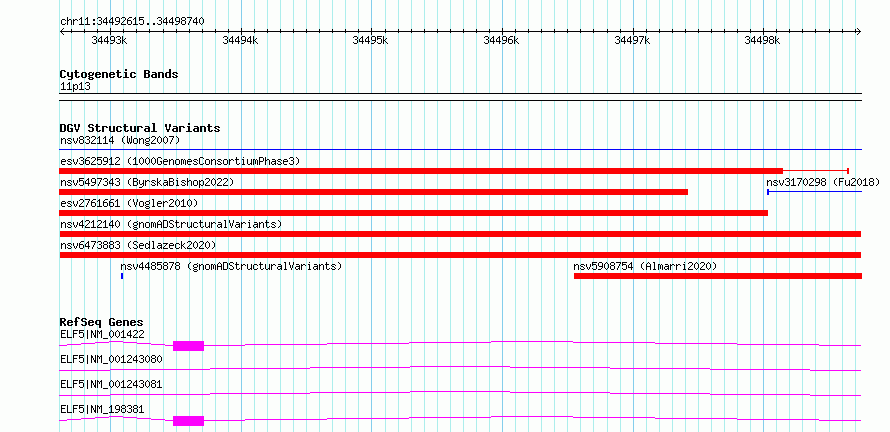
Task: Click the magenta exon block of ELF5|NM_198381
Action: coord(188,421)
